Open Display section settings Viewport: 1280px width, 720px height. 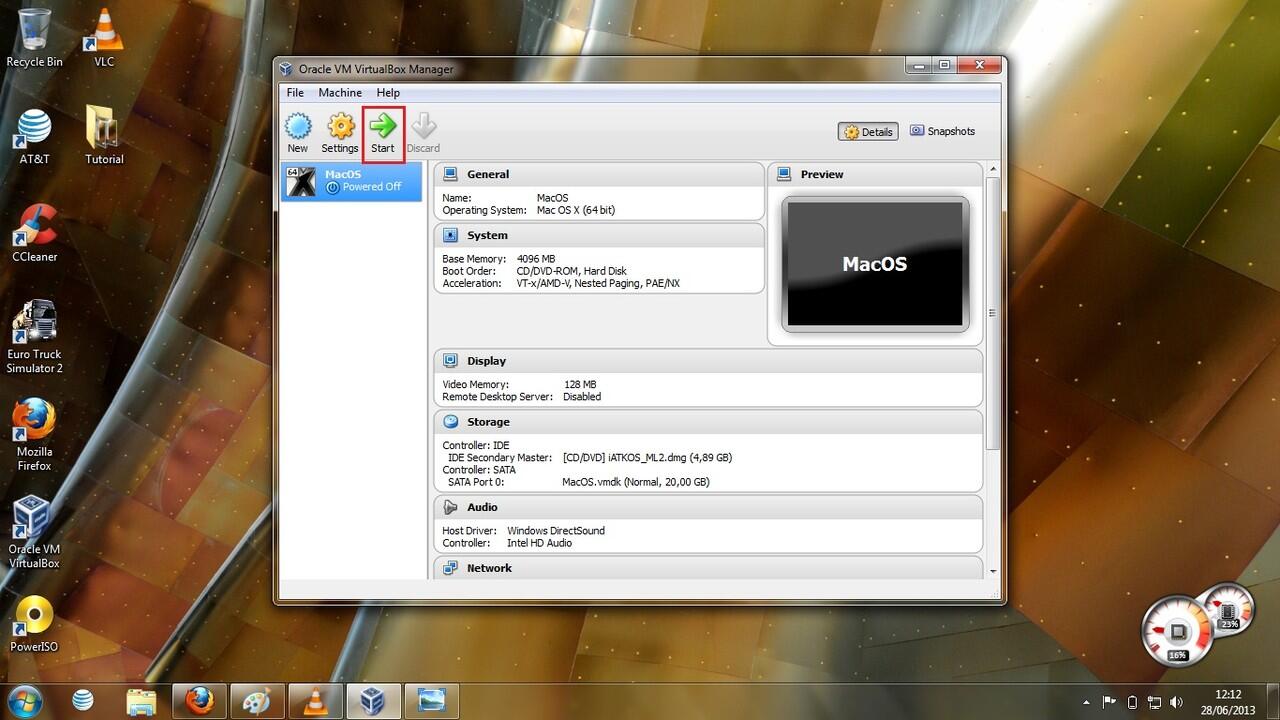486,361
